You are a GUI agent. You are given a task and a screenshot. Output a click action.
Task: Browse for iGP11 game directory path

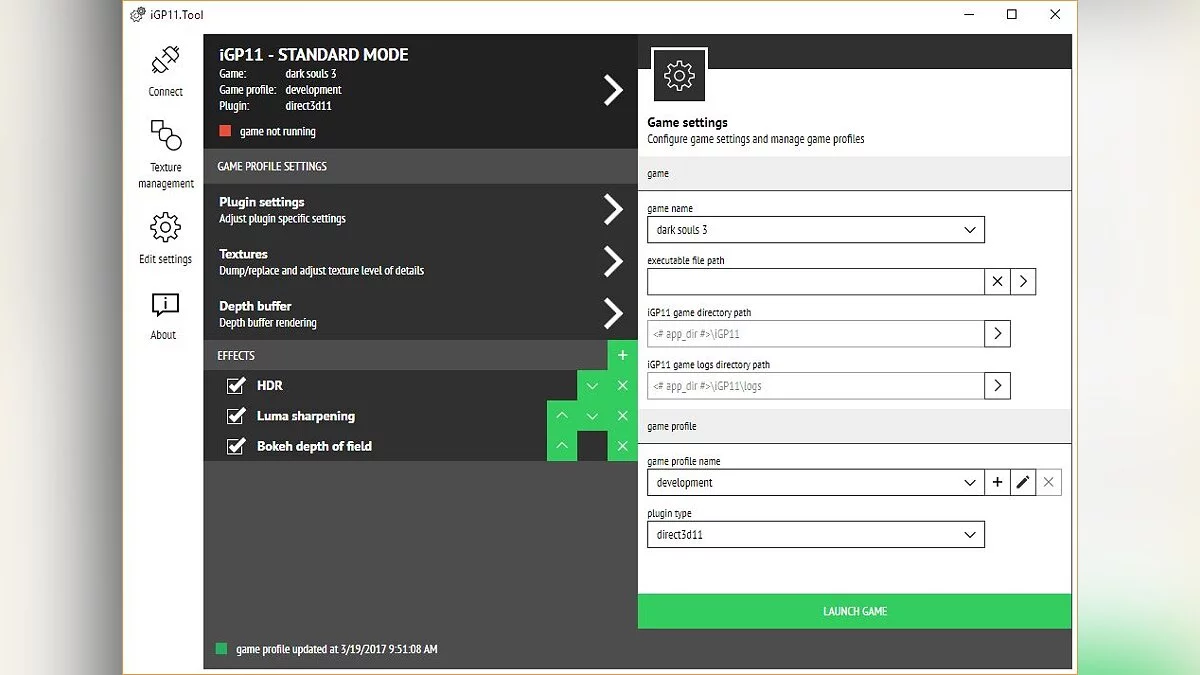[x=997, y=334]
